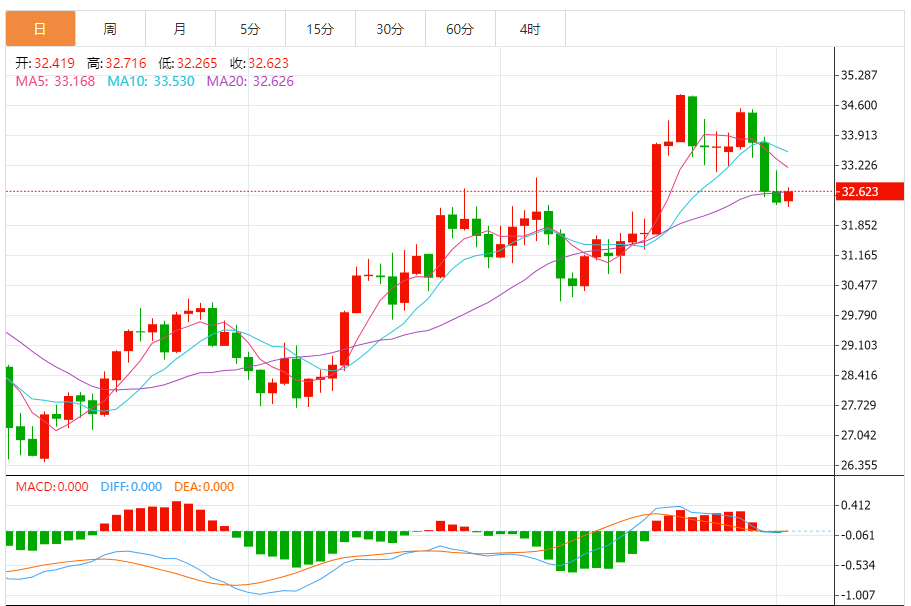Click the tallest red candlestick near 33.9
The image size is (911, 606).
(657, 189)
